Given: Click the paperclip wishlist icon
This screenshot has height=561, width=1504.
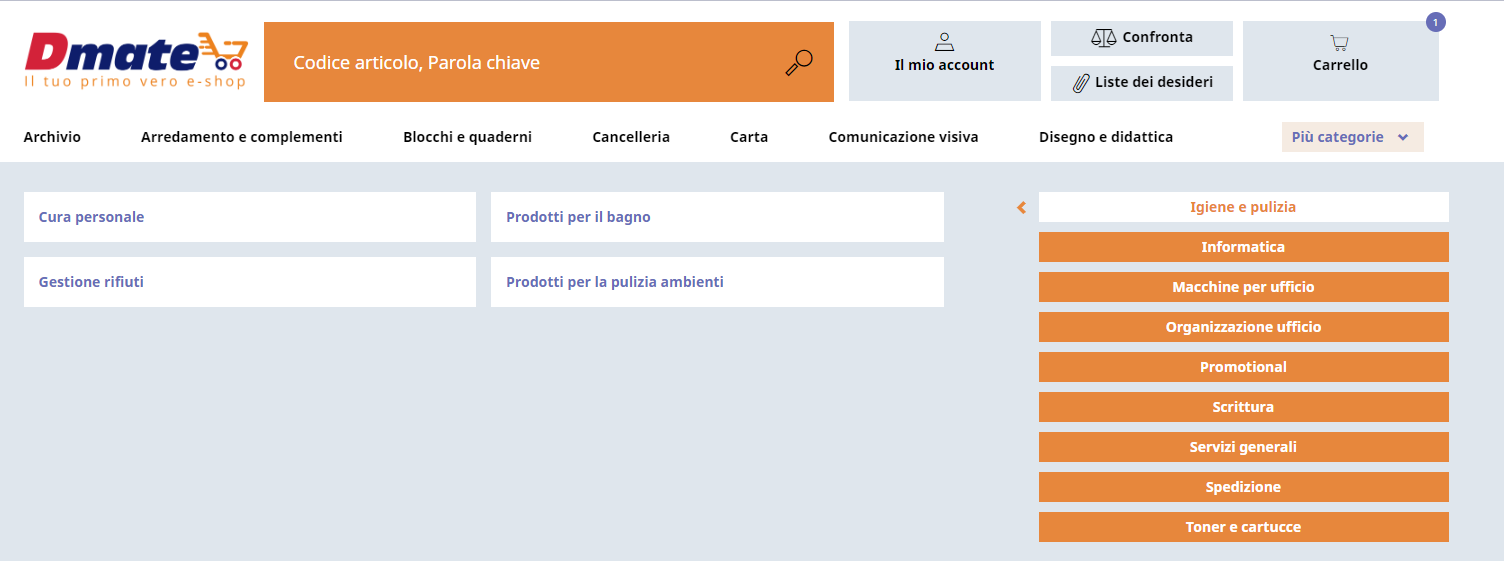Looking at the screenshot, I should 1080,82.
